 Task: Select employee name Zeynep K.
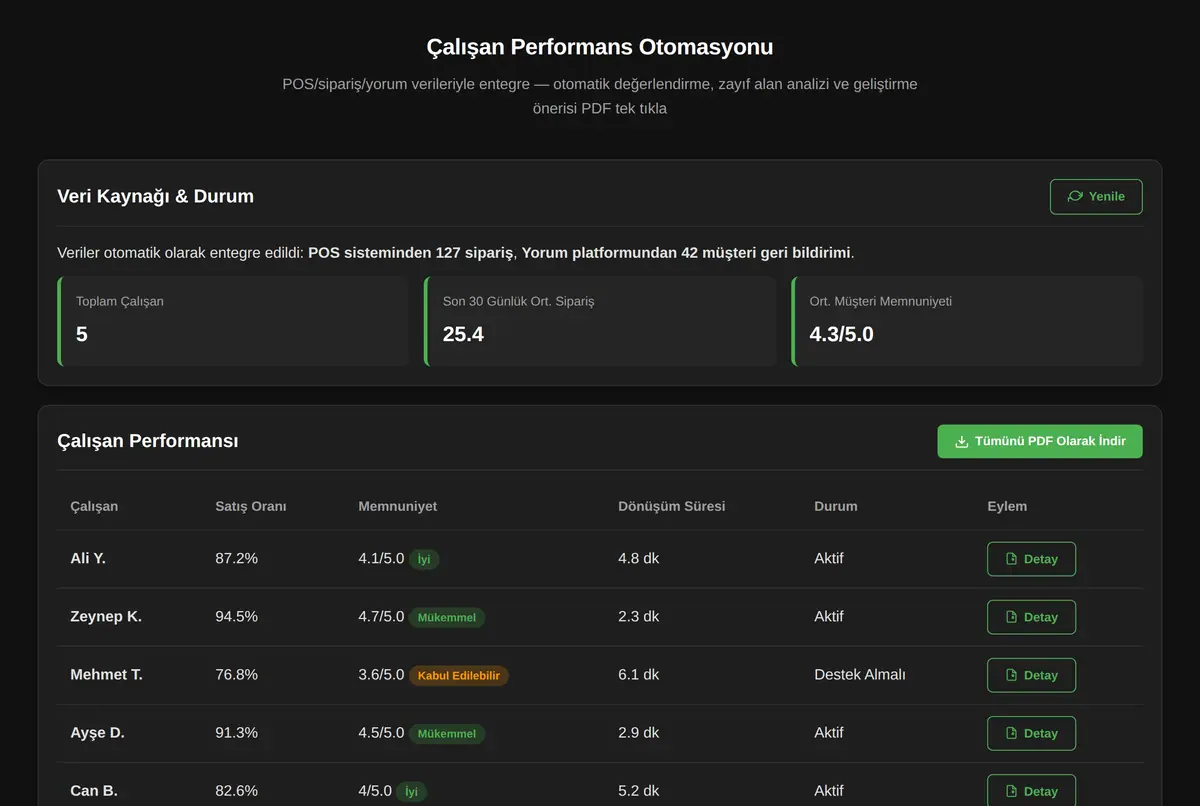click(x=106, y=616)
